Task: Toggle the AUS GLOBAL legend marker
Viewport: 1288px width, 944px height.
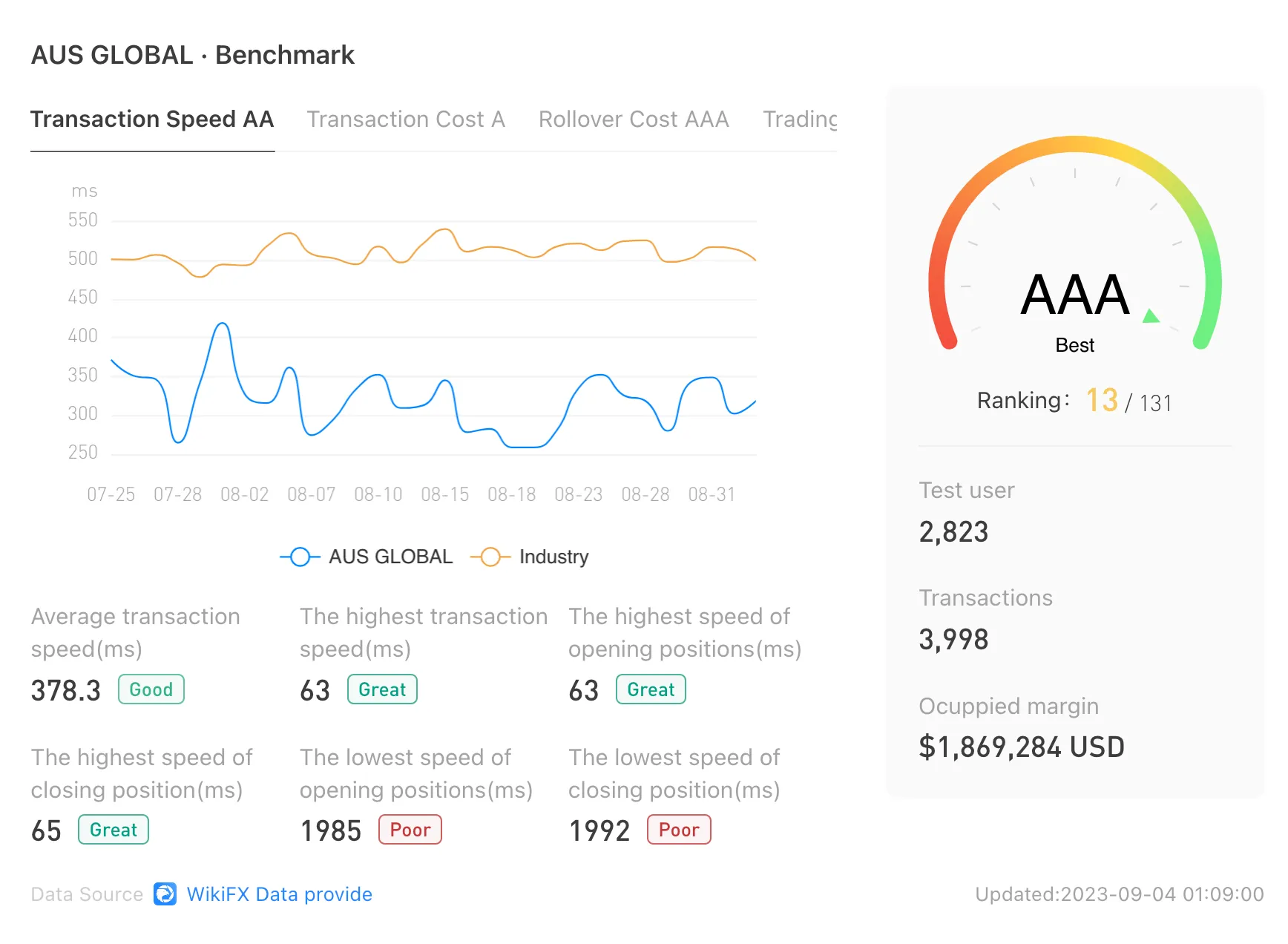Action: tap(300, 557)
